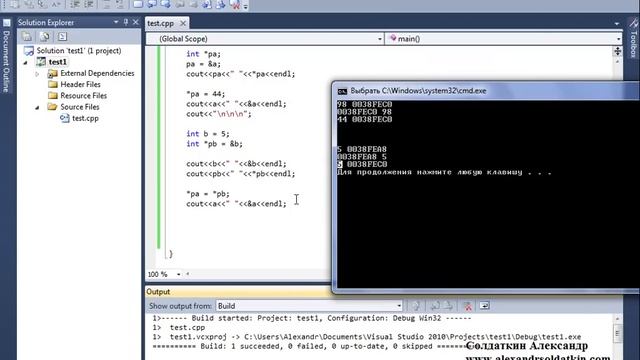Click the cmd.exe window title bar
Screen dimensions: 640x360
click(x=486, y=91)
